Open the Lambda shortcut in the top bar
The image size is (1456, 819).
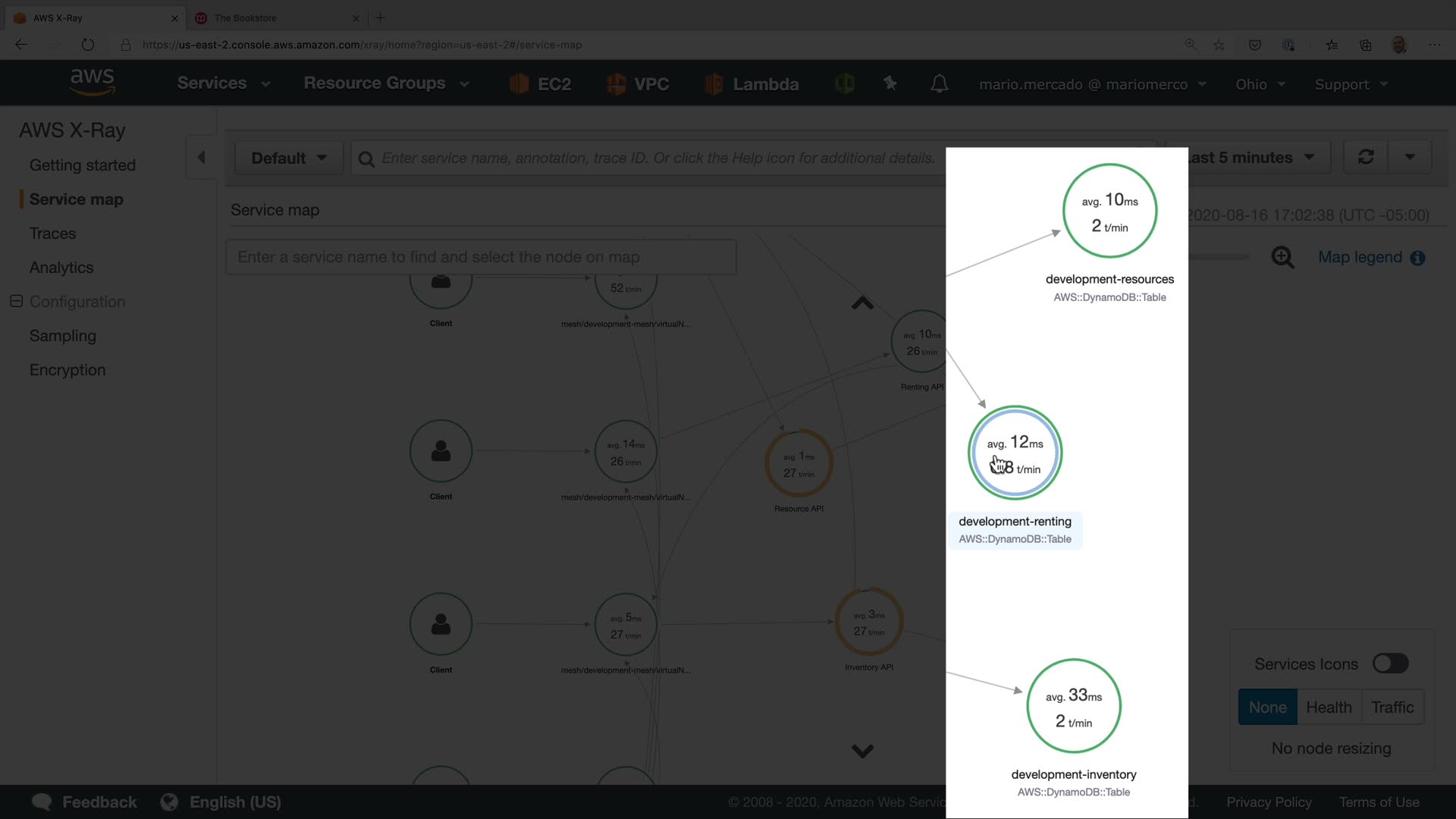click(752, 84)
